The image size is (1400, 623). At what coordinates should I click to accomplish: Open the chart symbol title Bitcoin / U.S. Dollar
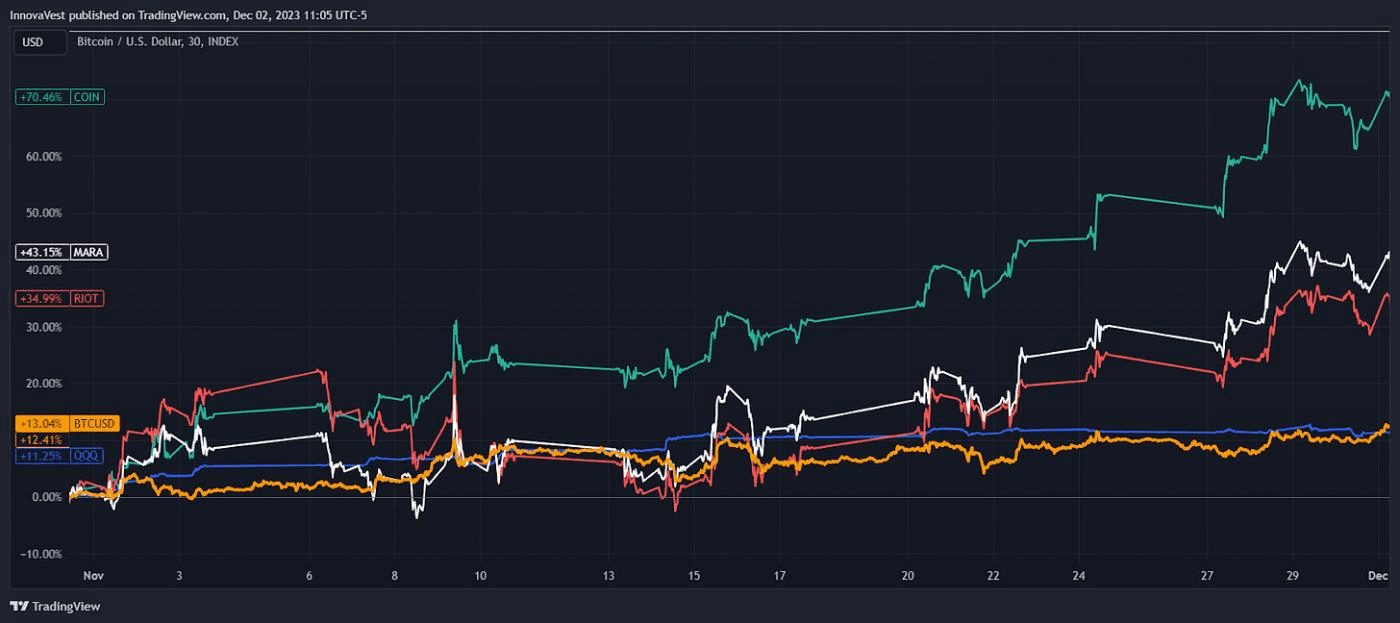tap(130, 42)
